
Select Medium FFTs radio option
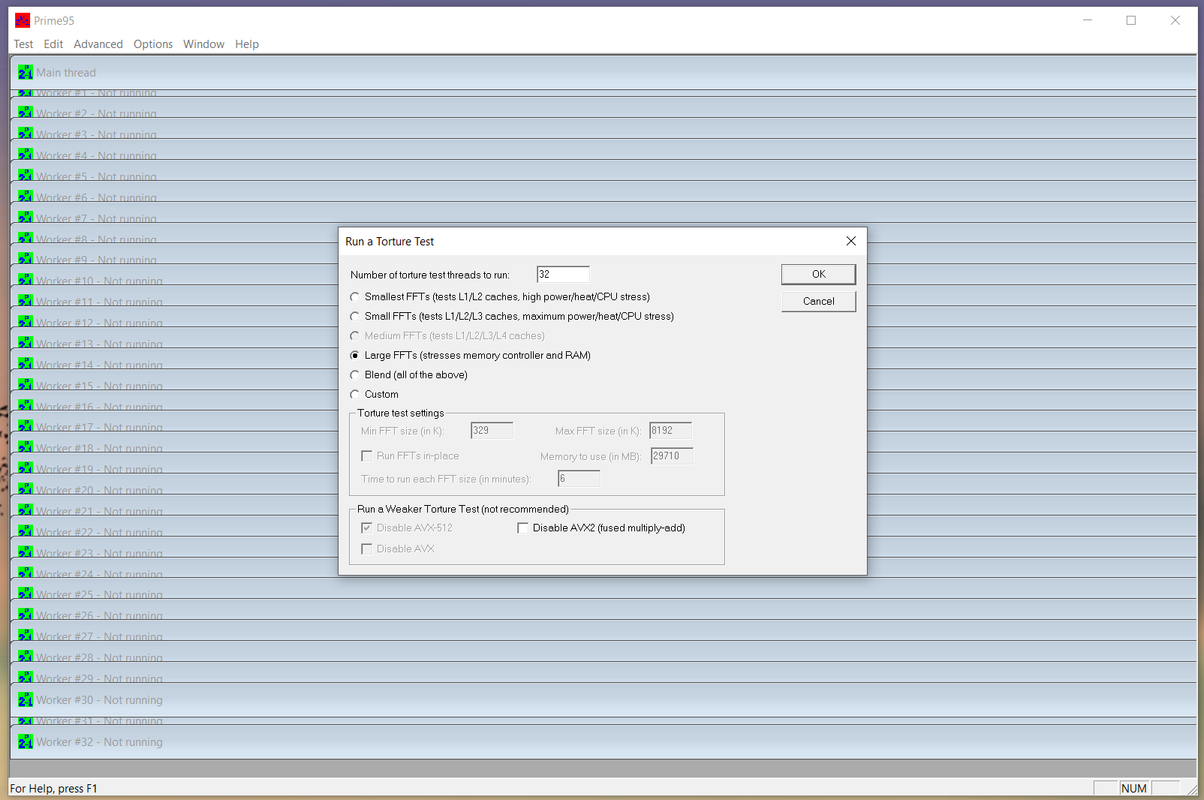pyautogui.click(x=355, y=336)
